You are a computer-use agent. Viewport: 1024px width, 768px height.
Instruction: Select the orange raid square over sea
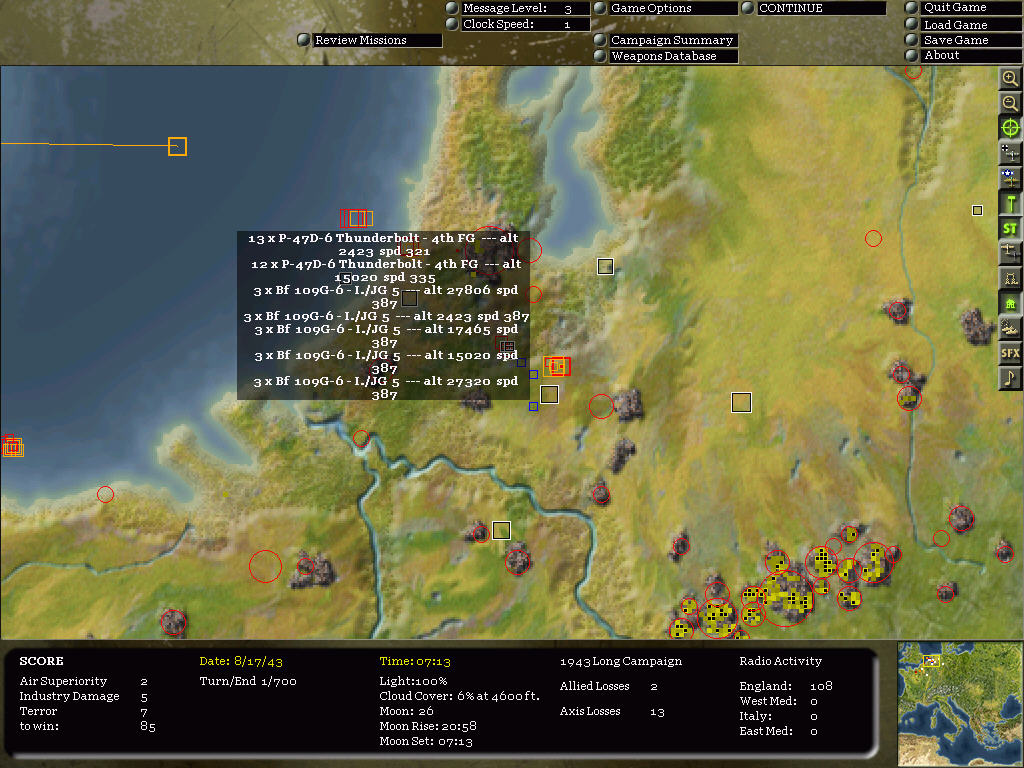[x=178, y=146]
